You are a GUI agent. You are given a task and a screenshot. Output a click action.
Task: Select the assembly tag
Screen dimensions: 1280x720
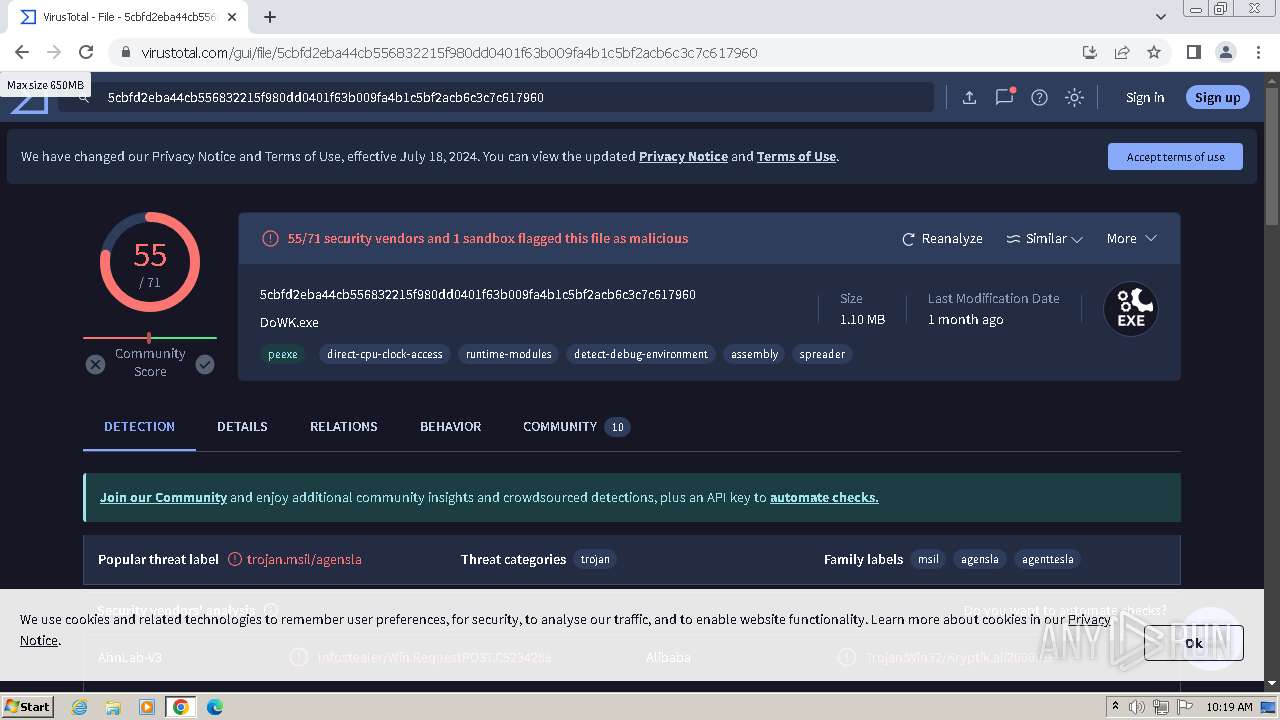tap(754, 354)
